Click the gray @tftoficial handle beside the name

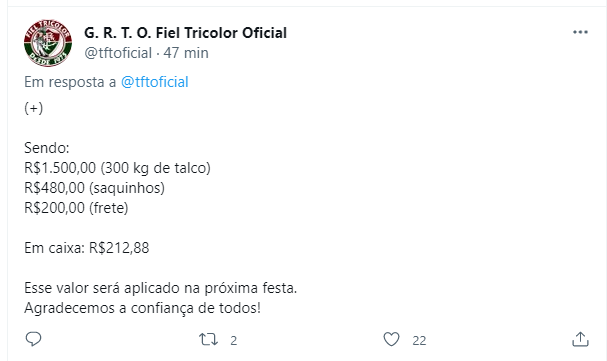(118, 53)
